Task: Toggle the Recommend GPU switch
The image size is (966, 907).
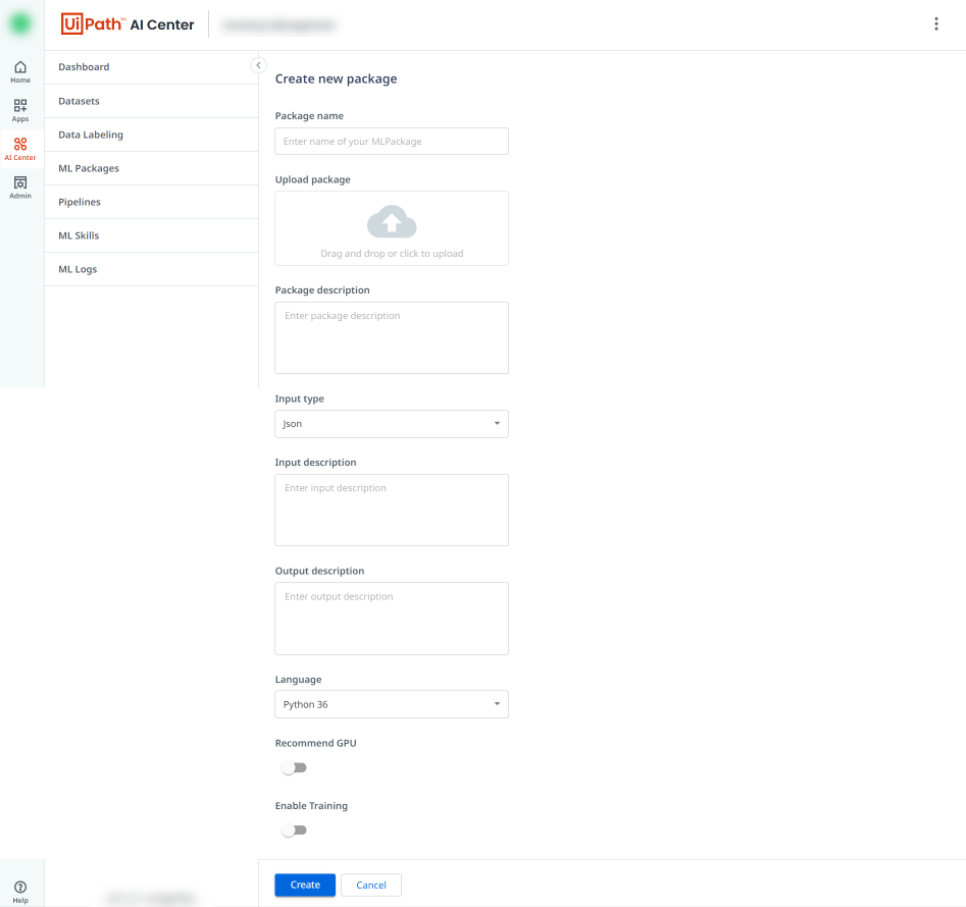Action: [x=294, y=768]
